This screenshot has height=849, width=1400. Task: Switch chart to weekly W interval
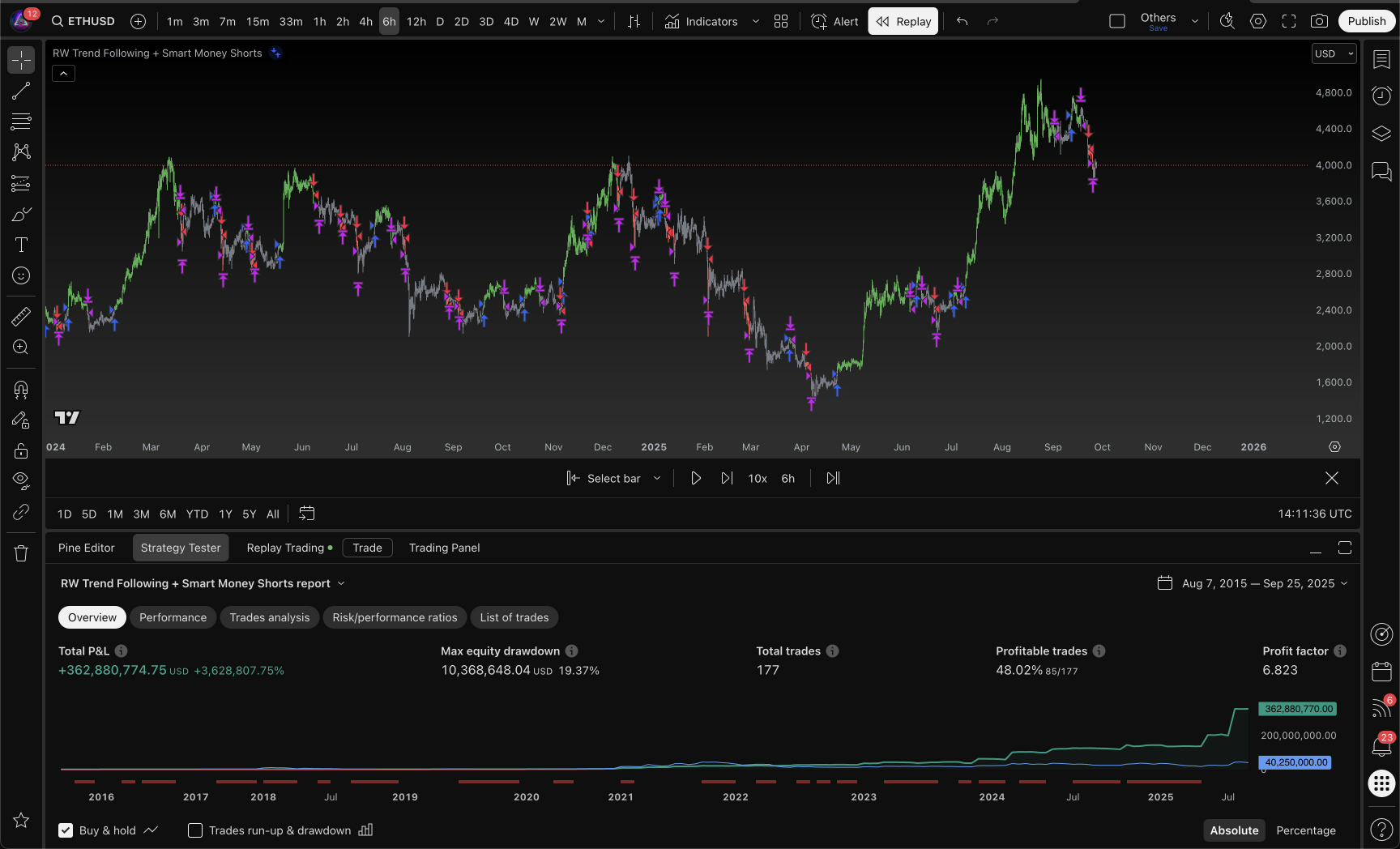point(534,21)
